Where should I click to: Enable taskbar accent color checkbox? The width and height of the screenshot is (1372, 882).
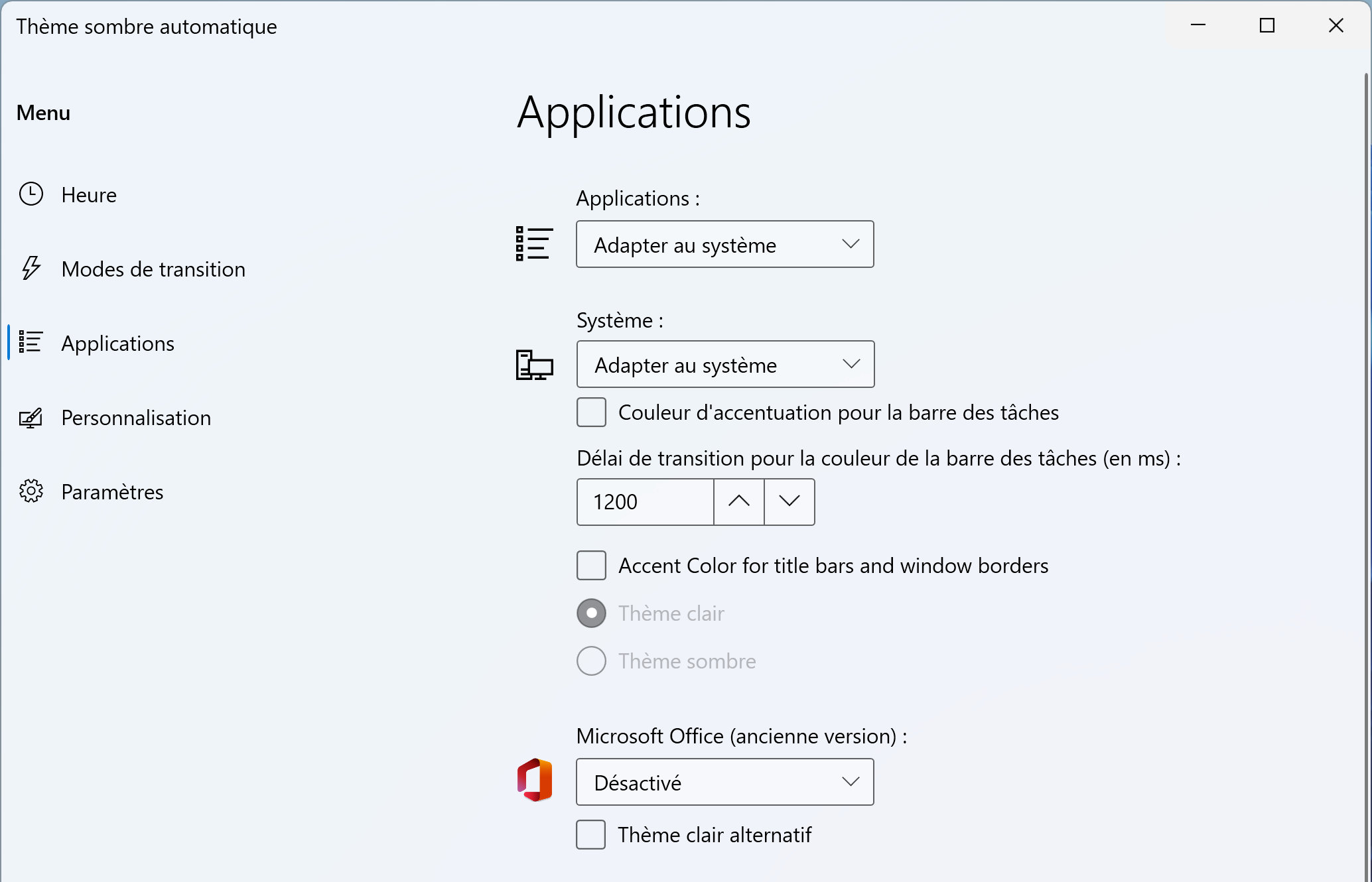click(591, 412)
